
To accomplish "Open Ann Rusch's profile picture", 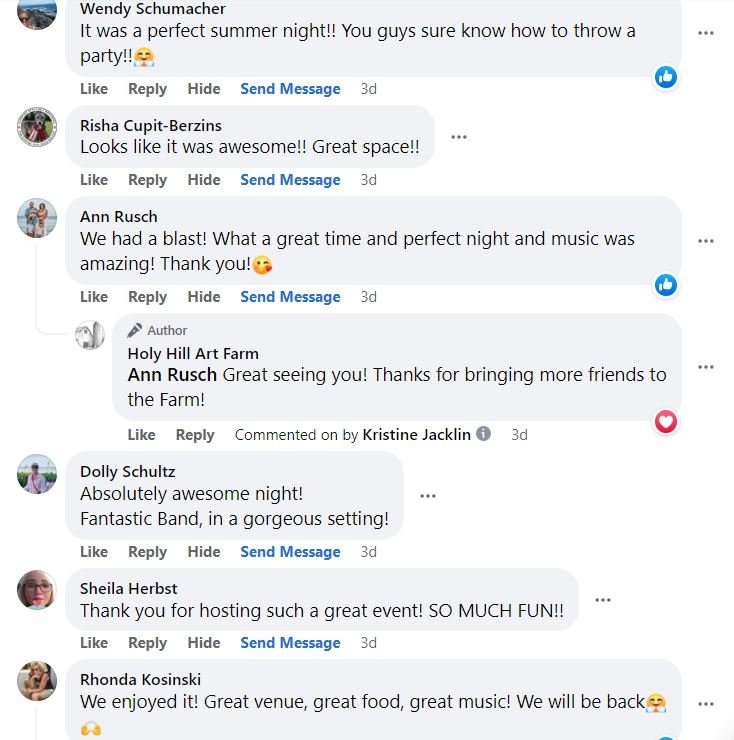I will coord(37,218).
